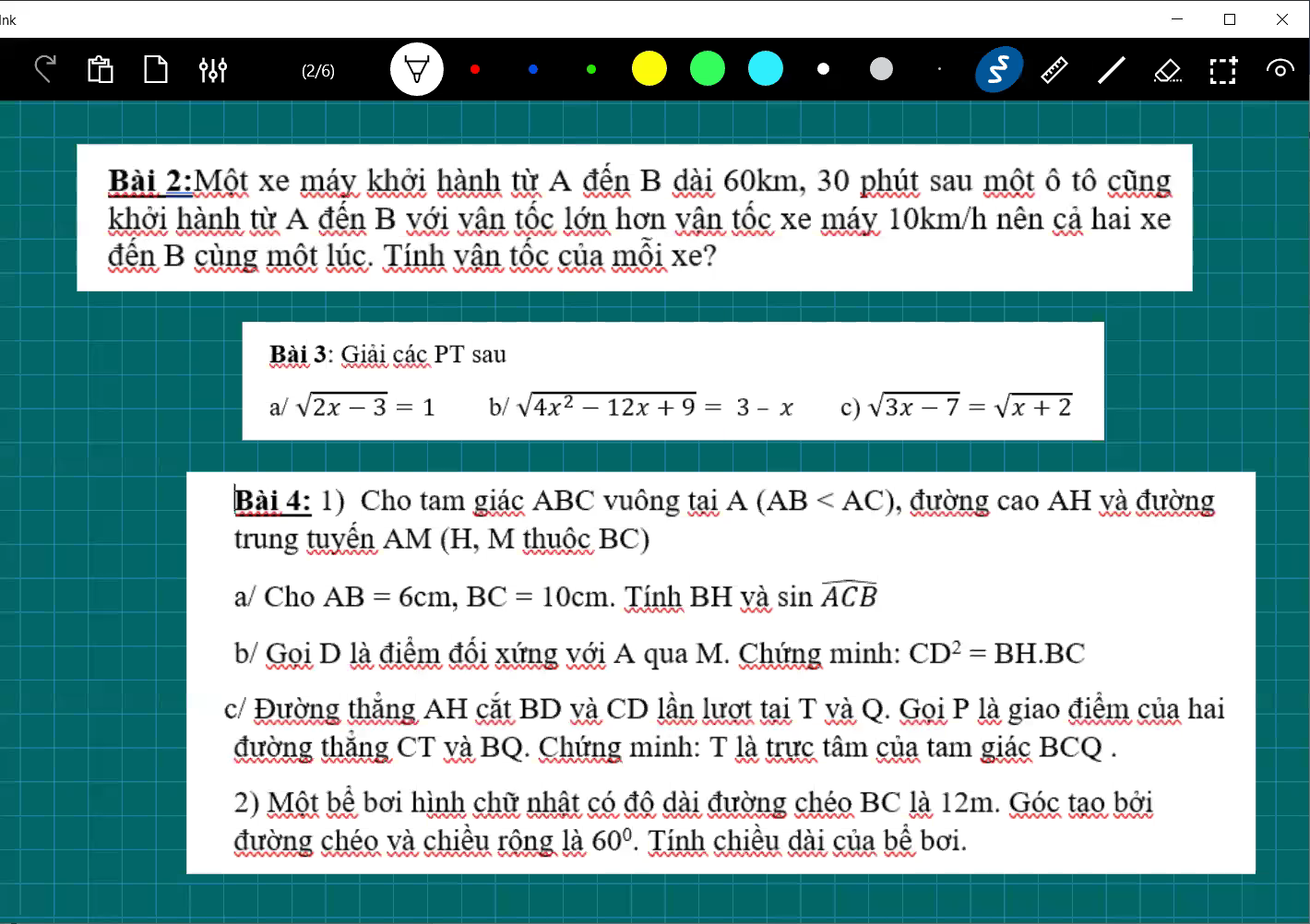Toggle the freehand ink stroke tool

pos(998,69)
